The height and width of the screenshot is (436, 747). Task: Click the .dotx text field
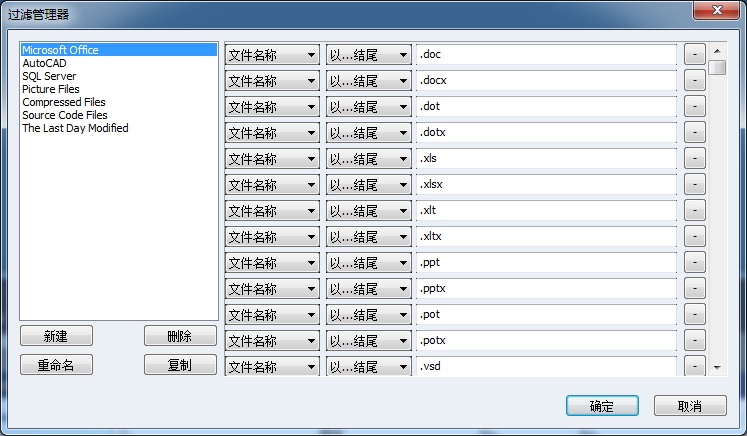[x=546, y=132]
